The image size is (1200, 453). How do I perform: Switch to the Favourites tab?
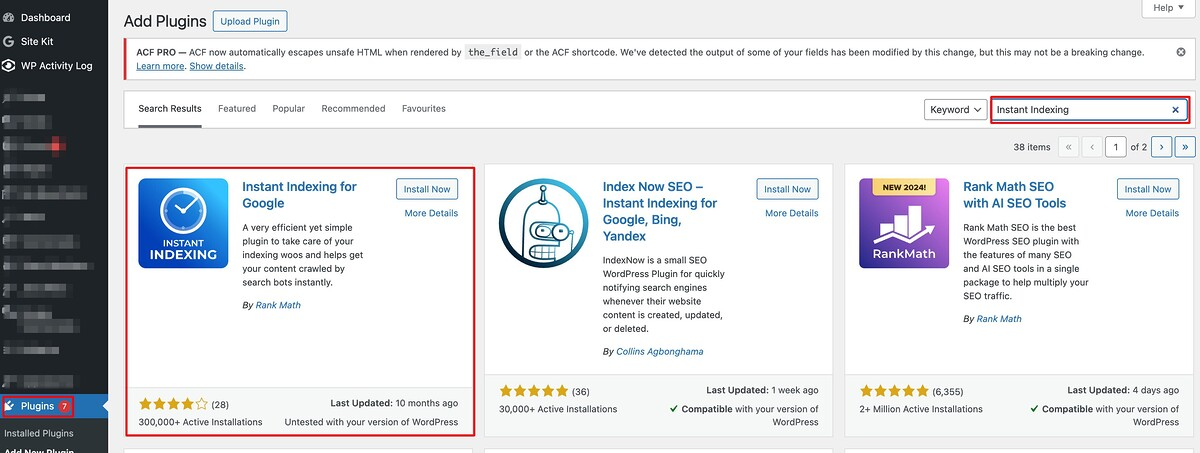[424, 109]
